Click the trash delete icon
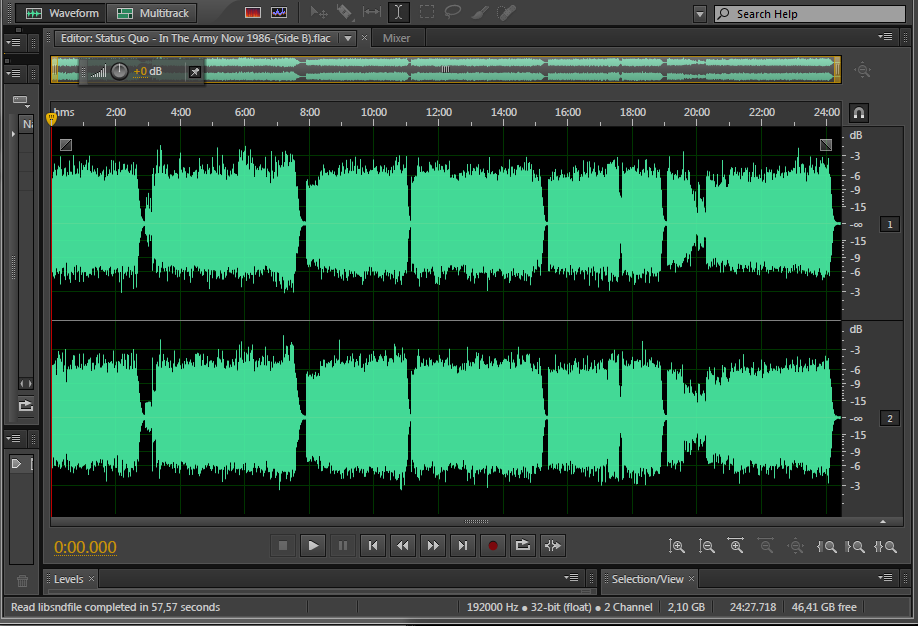This screenshot has width=918, height=626. click(22, 581)
